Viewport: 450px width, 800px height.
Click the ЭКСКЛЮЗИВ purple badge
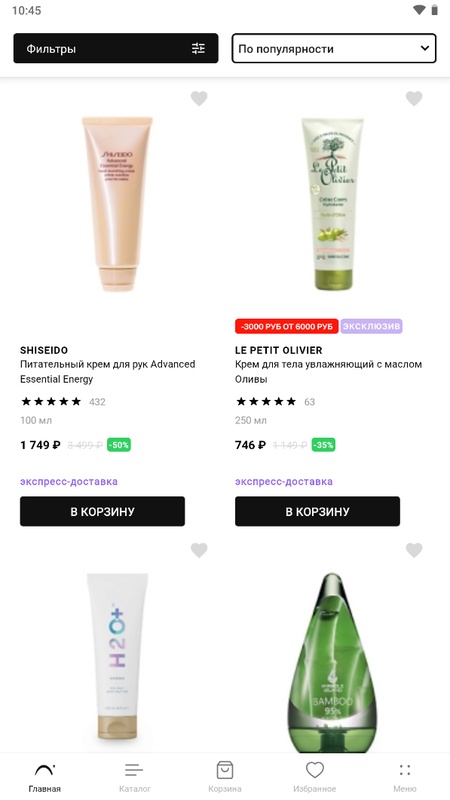pos(371,326)
